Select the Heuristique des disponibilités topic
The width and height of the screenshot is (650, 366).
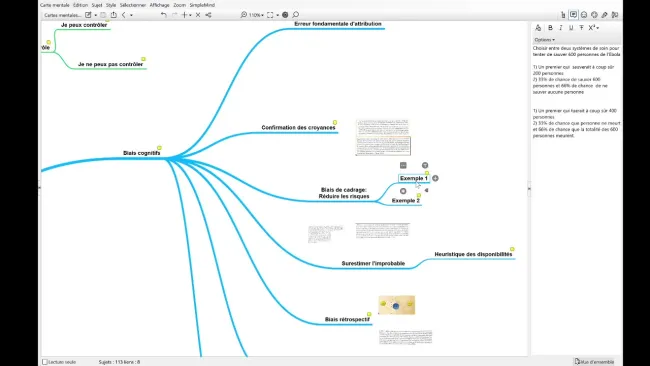(473, 254)
